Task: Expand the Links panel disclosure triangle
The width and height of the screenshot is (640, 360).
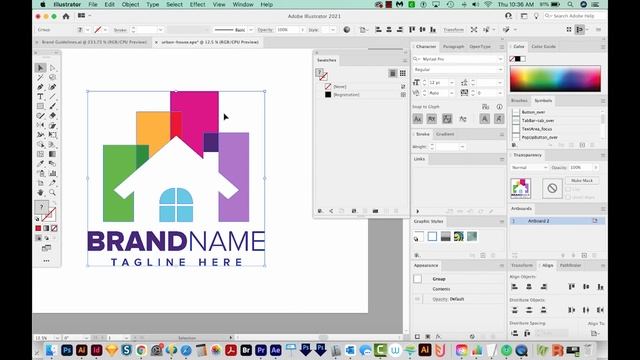Action: pos(417,211)
